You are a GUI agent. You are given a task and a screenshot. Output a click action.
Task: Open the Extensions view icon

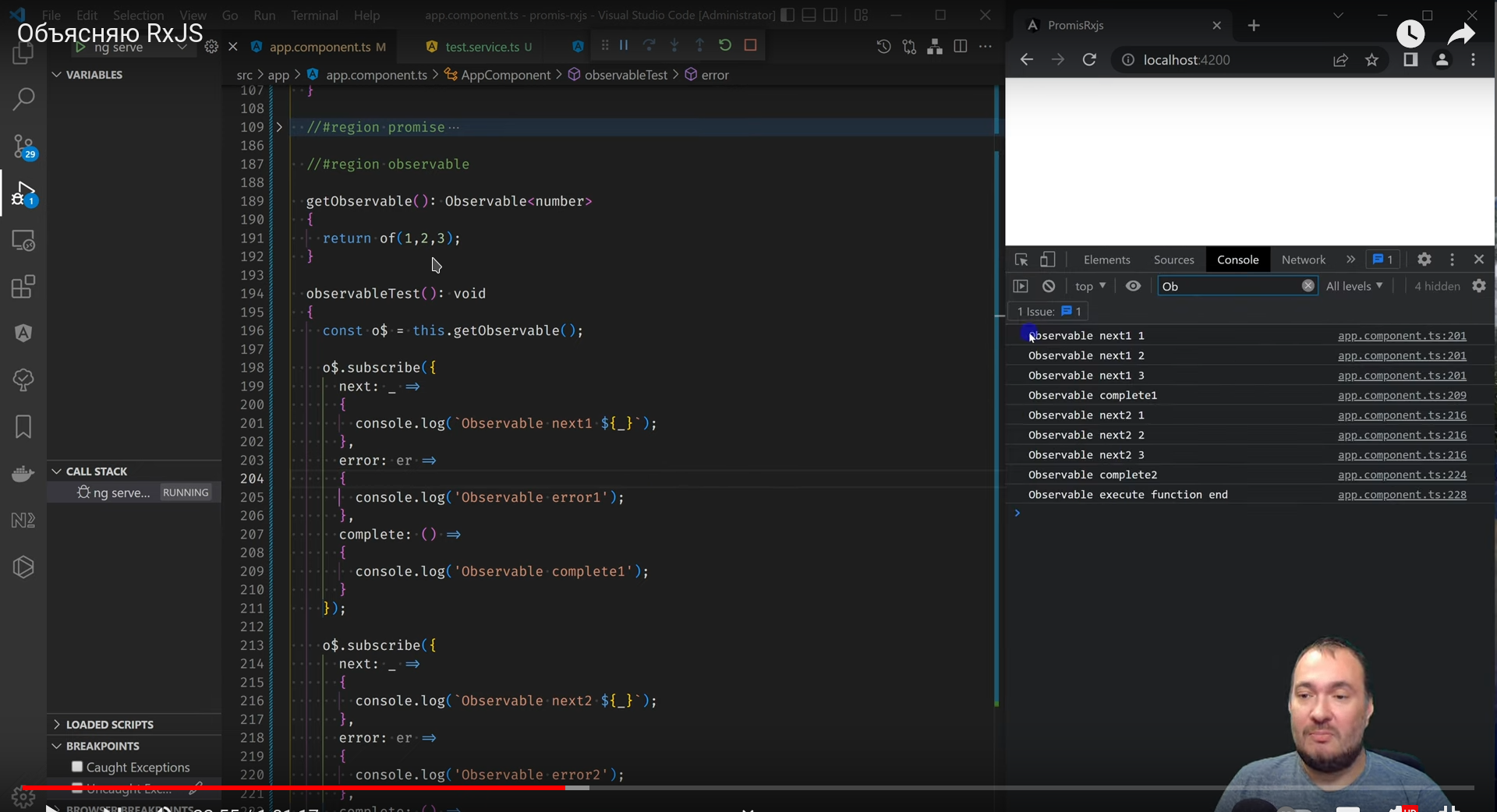(x=23, y=287)
